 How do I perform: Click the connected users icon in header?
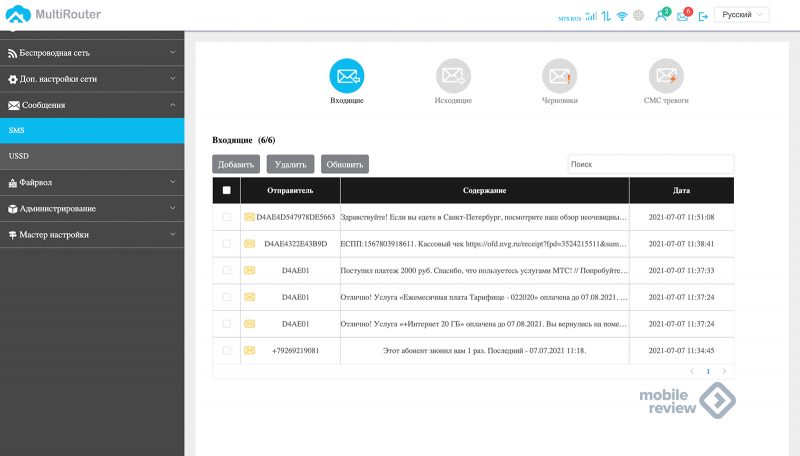pos(661,16)
